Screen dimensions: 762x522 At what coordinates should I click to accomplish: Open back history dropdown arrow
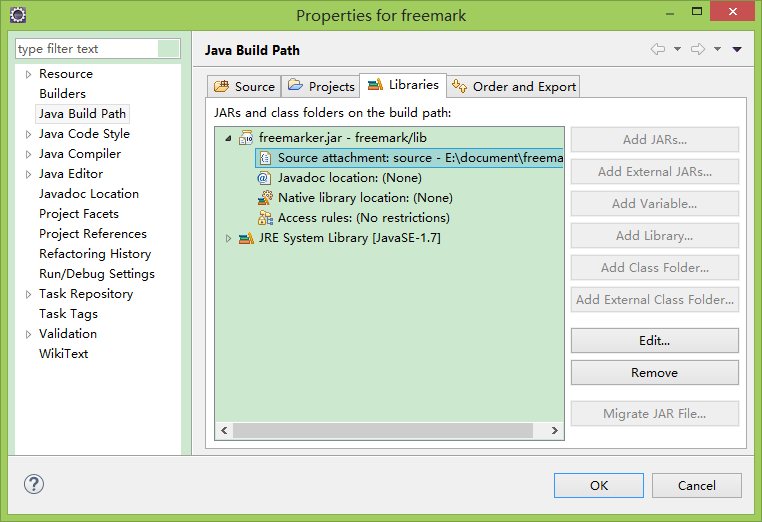pyautogui.click(x=677, y=49)
